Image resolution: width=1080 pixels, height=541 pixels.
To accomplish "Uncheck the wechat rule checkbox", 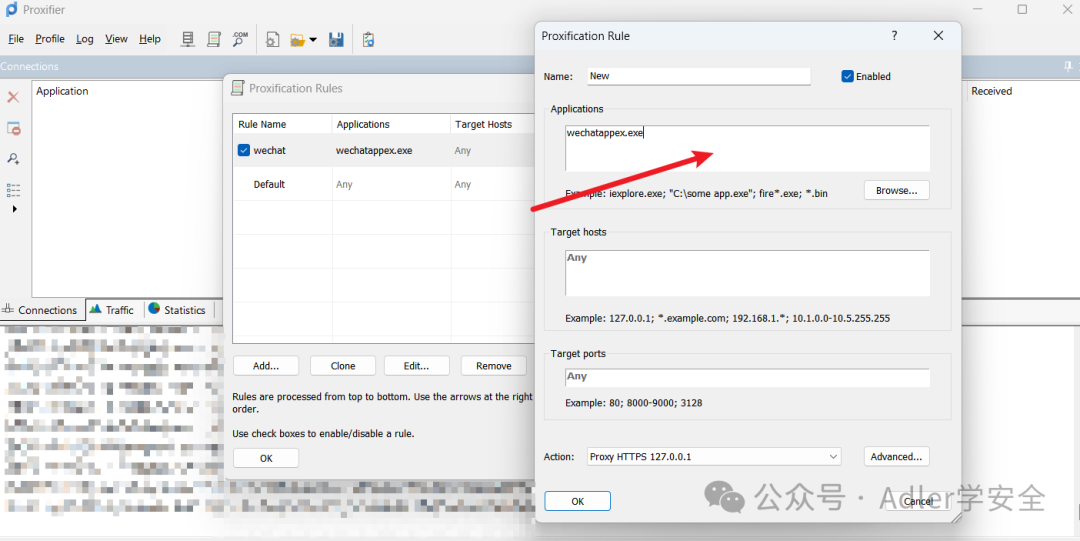I will (x=244, y=150).
